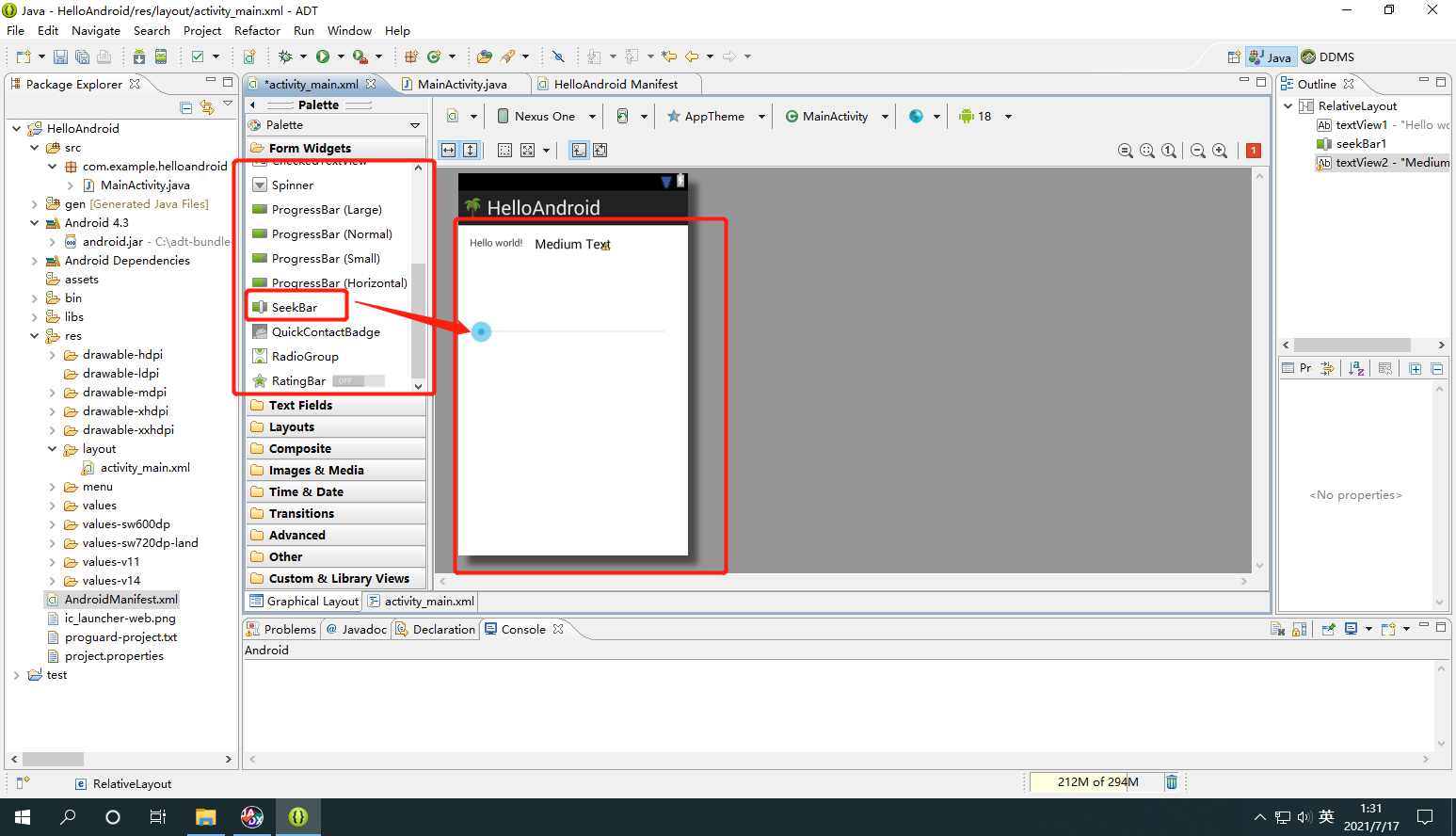
Task: Open the Android Virtual Device Manager icon
Action: pyautogui.click(x=161, y=56)
